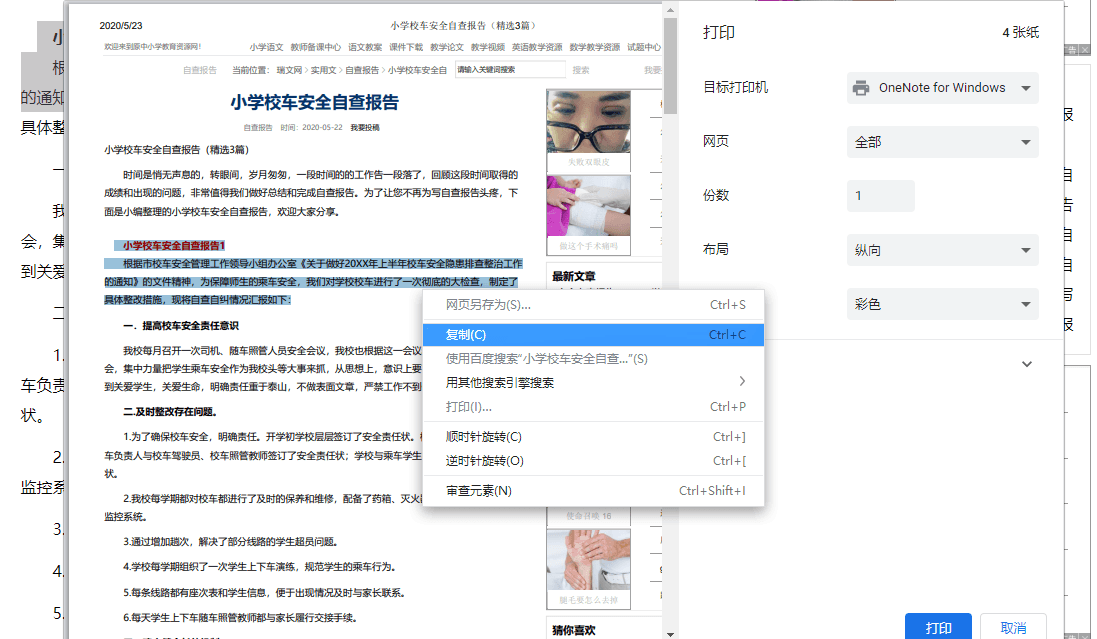The image size is (1097, 639).
Task: Click the large blue 小学校车安全自查报告 heading
Action: pos(315,102)
